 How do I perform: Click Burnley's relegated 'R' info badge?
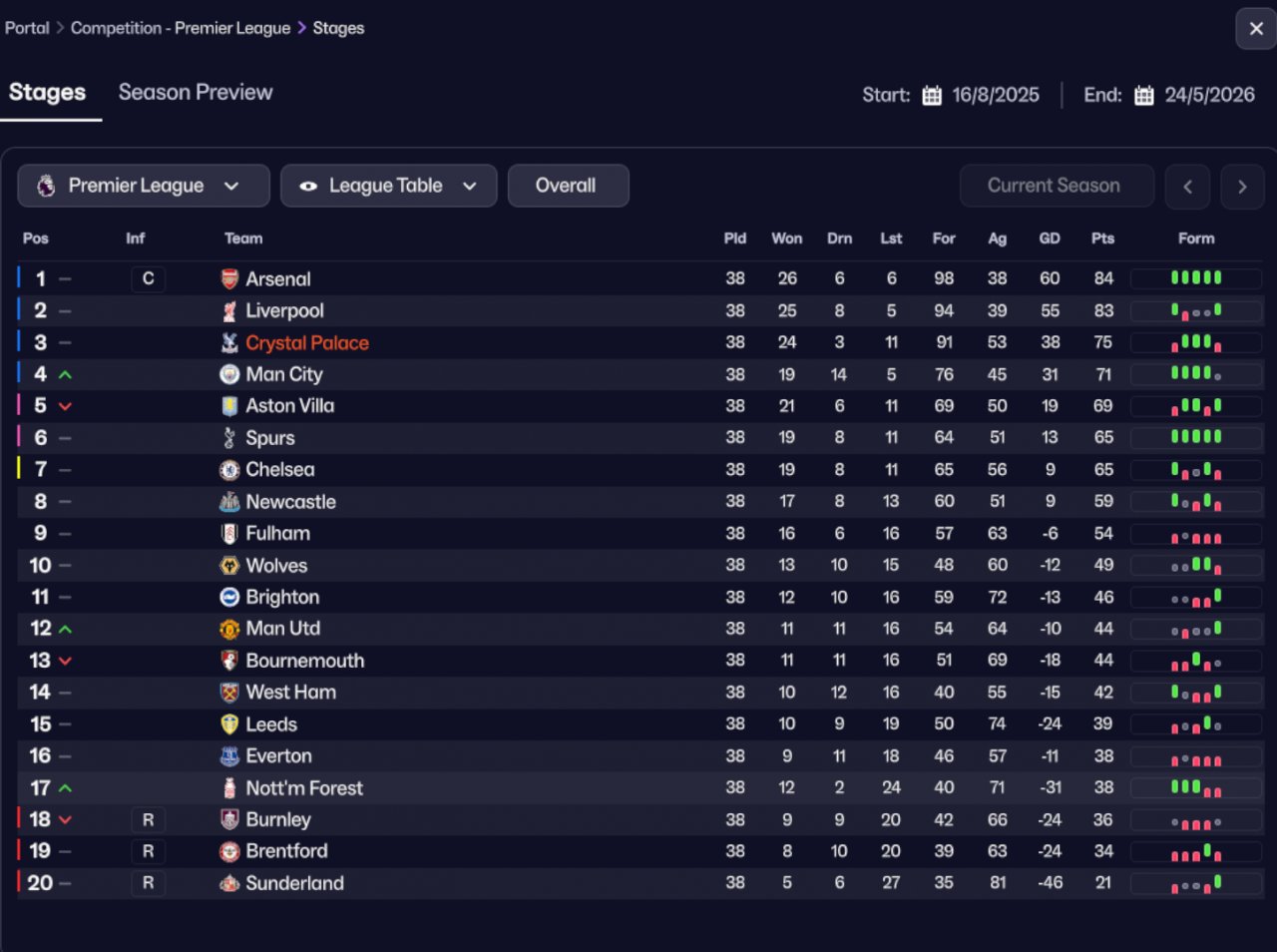click(148, 820)
